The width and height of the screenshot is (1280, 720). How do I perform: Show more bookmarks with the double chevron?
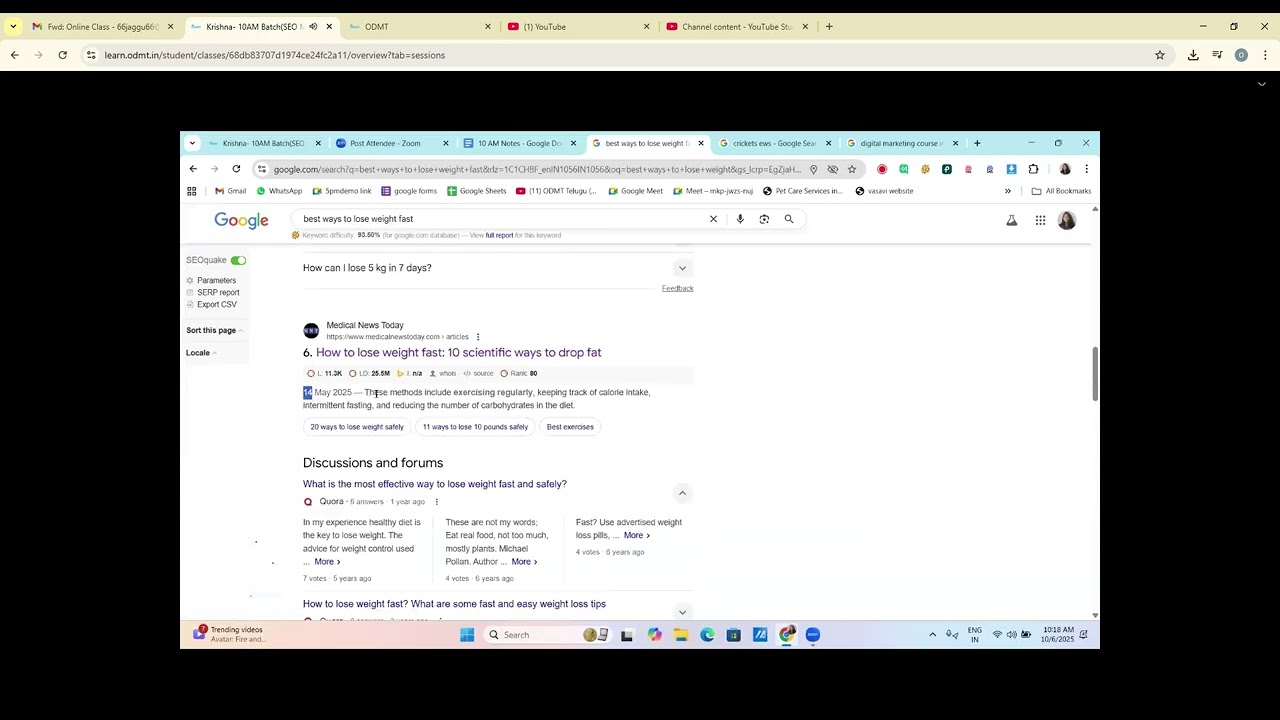coord(1008,191)
